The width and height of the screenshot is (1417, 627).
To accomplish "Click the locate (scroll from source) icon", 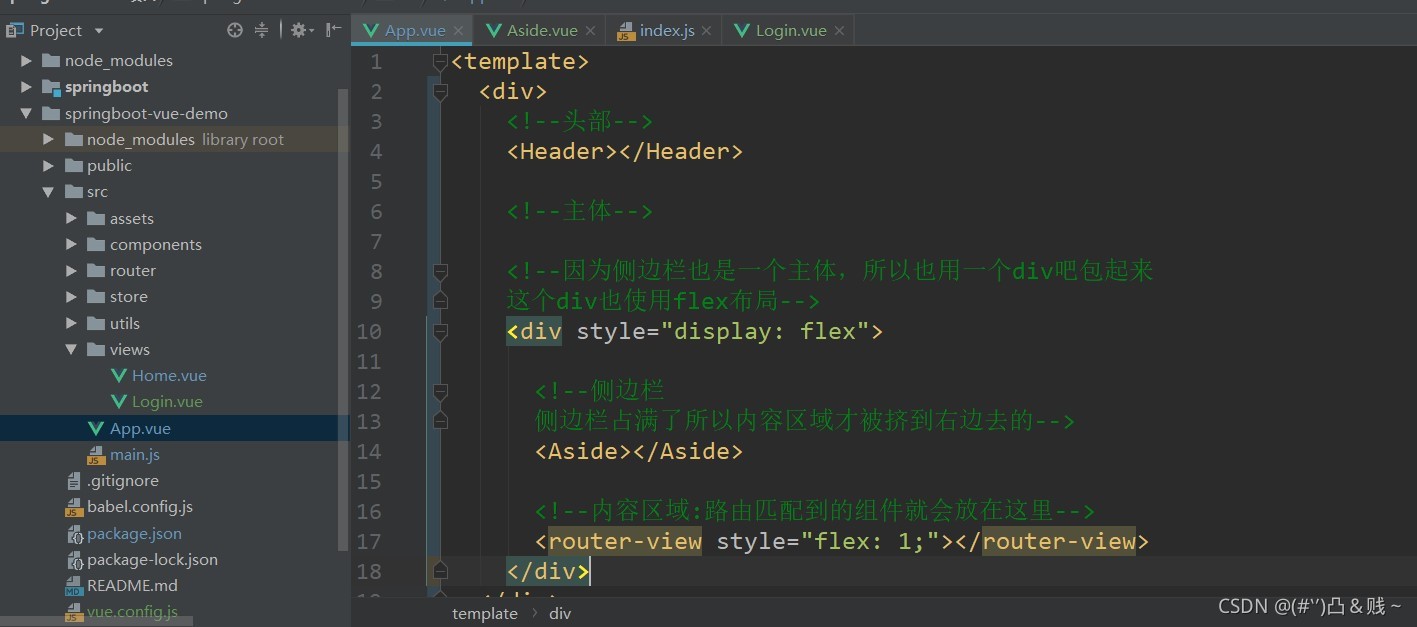I will click(235, 30).
